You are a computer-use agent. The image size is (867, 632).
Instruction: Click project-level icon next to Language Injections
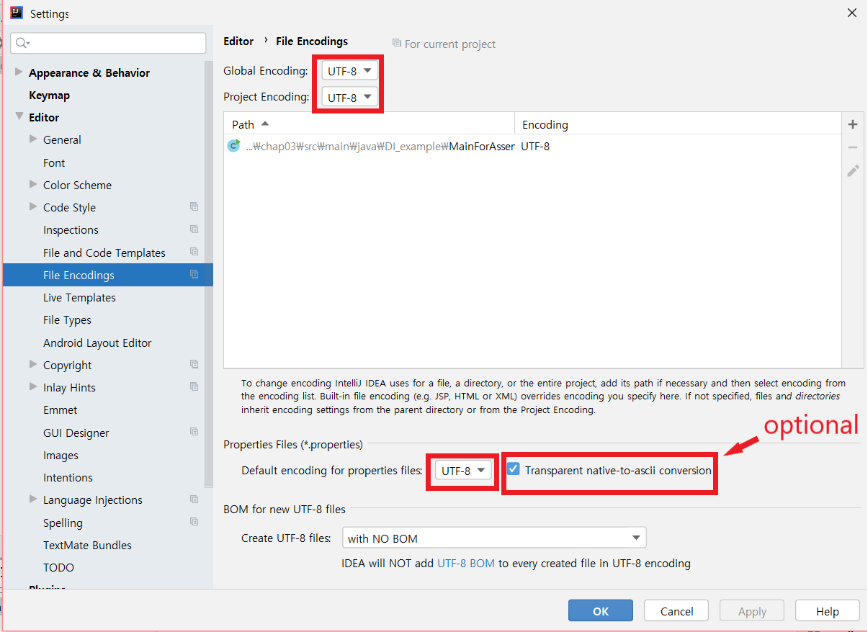coord(194,499)
